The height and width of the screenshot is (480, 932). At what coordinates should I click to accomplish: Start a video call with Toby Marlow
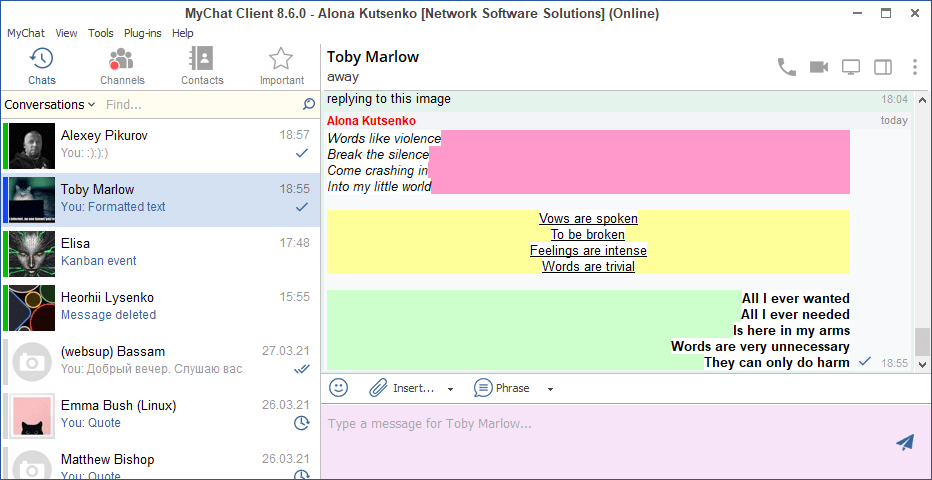click(819, 67)
